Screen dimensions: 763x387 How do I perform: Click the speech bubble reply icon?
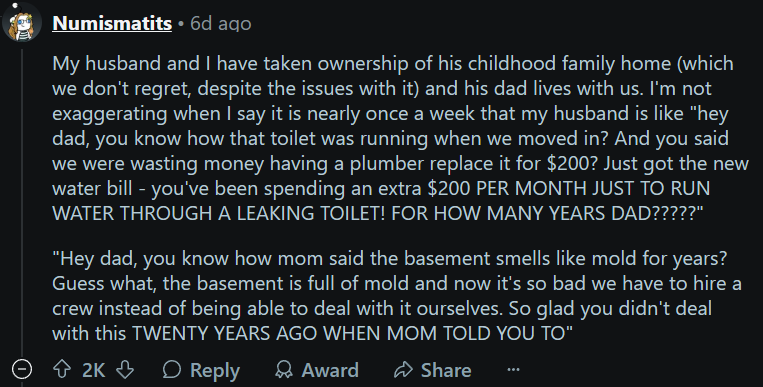[172, 369]
